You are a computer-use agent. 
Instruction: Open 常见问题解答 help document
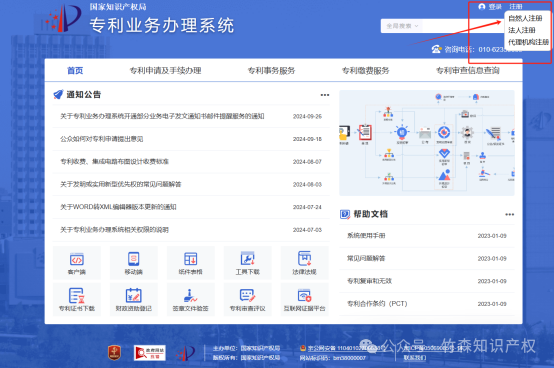point(427,258)
